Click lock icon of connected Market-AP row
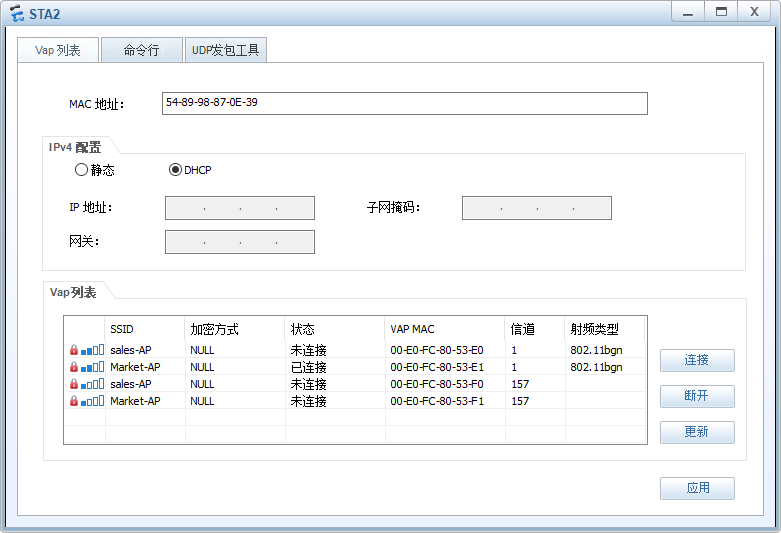 [74, 367]
